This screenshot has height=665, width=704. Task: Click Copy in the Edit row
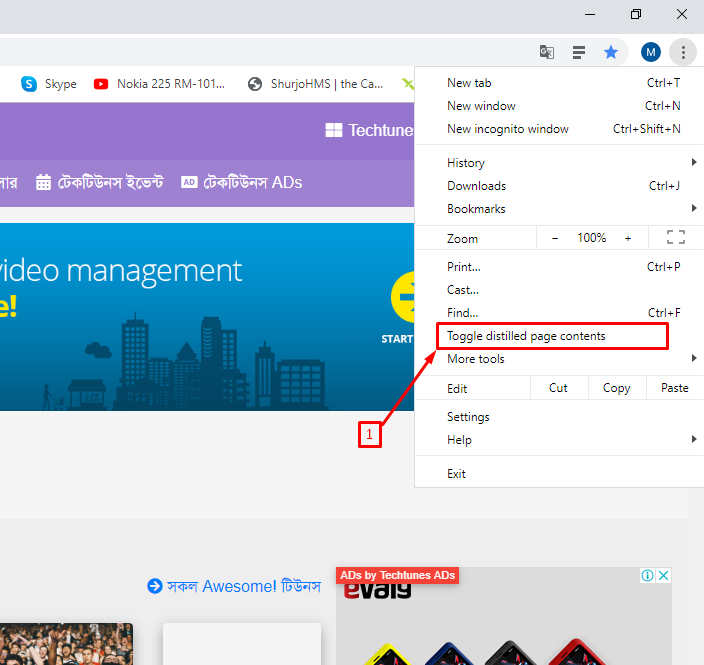coord(616,388)
